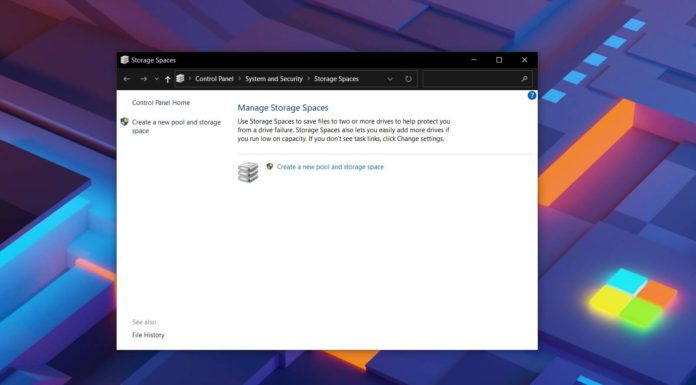Select System and Security in breadcrumb
Image resolution: width=696 pixels, height=385 pixels.
274,79
